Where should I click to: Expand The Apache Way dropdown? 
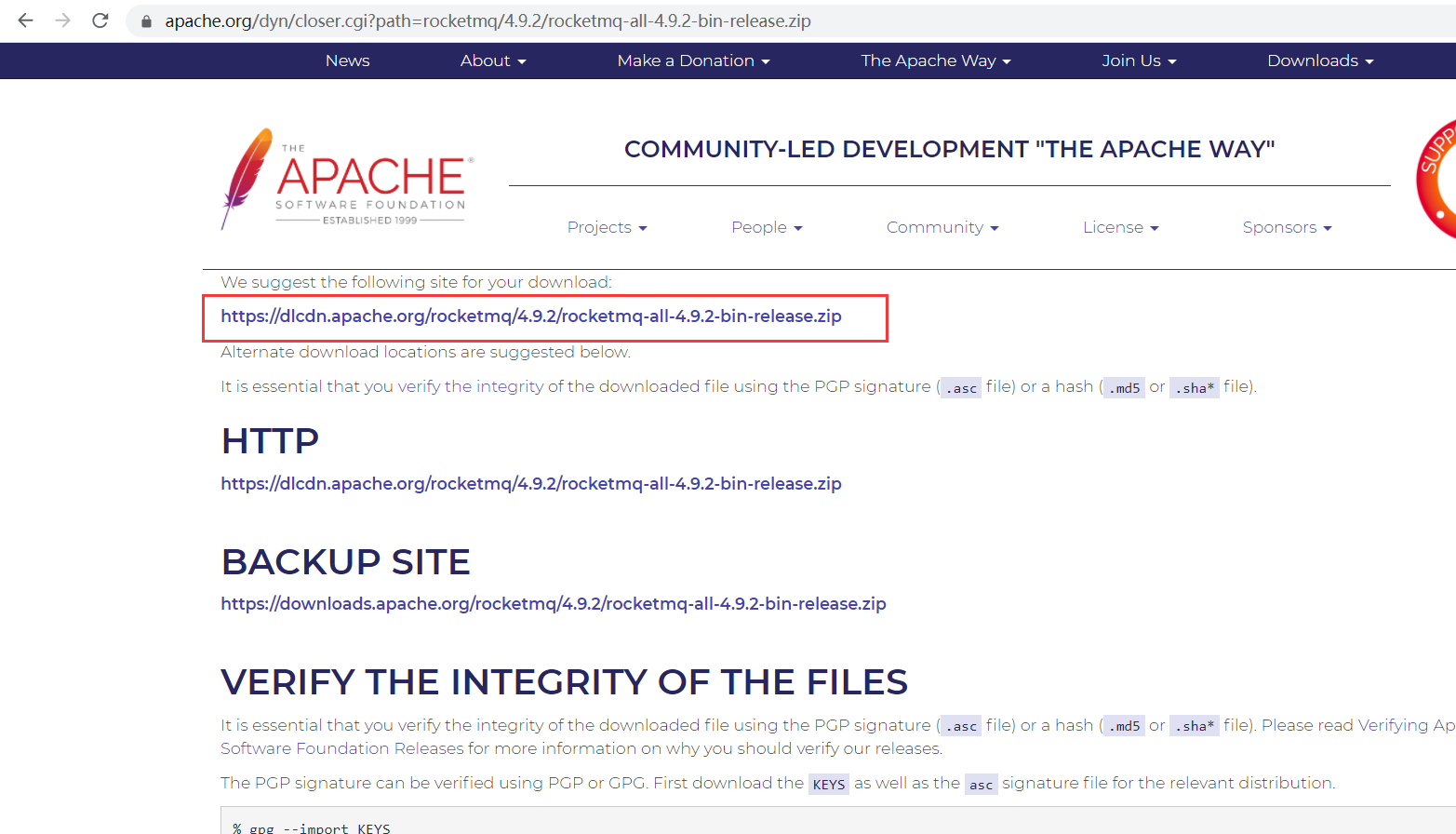936,61
